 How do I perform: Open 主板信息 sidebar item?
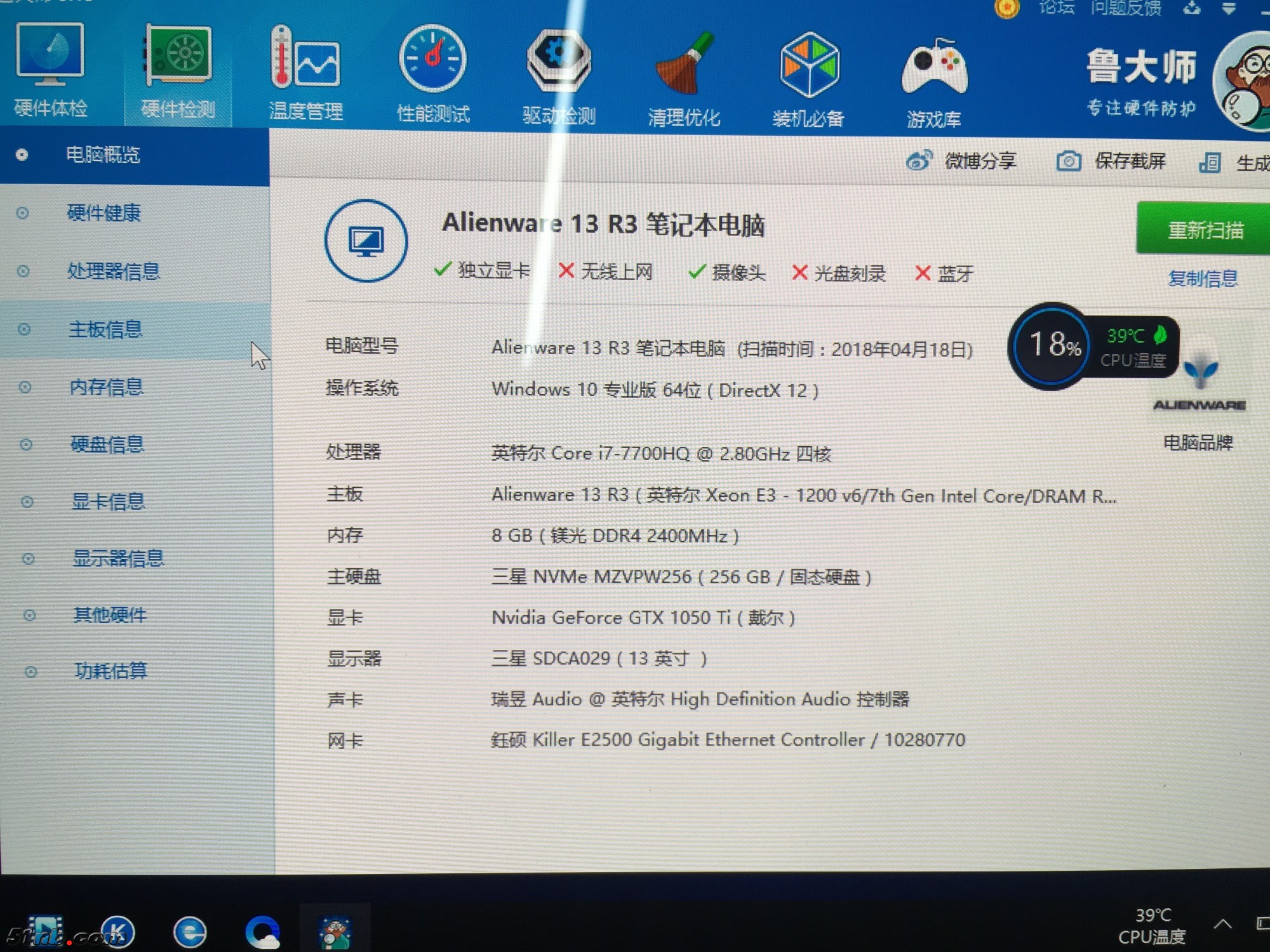click(105, 329)
